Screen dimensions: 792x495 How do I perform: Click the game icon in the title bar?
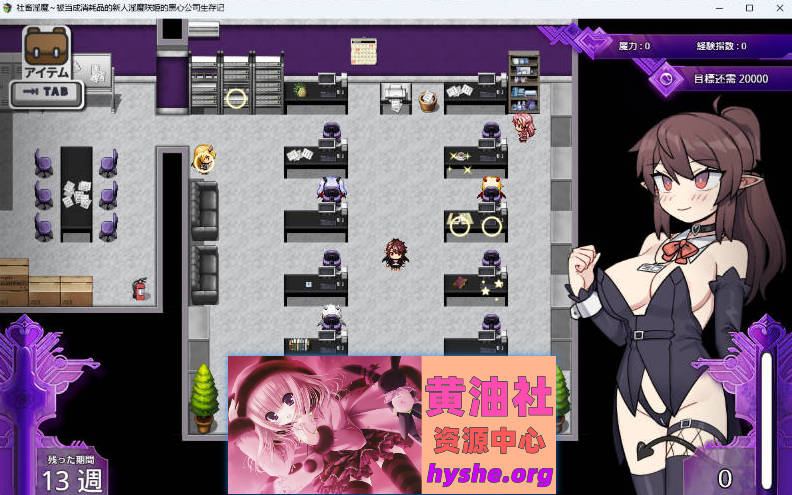pos(8,8)
